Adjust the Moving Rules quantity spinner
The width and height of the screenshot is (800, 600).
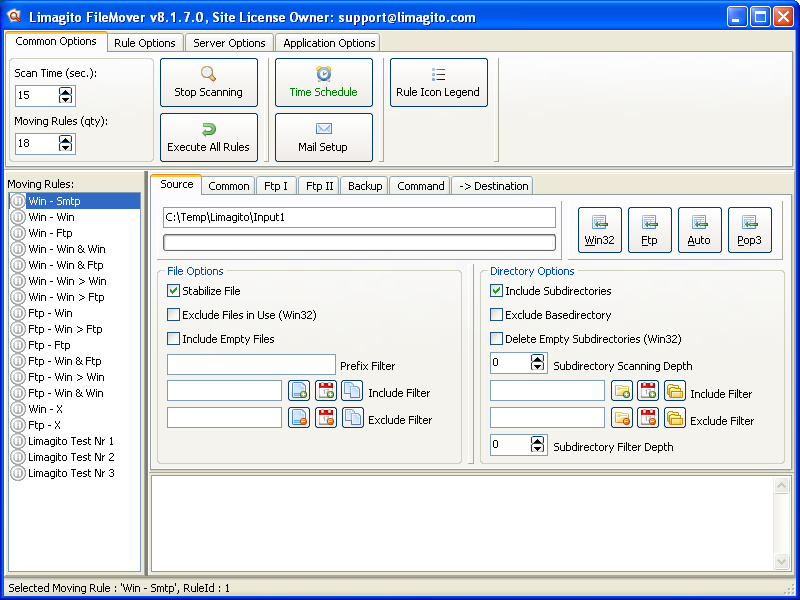66,144
